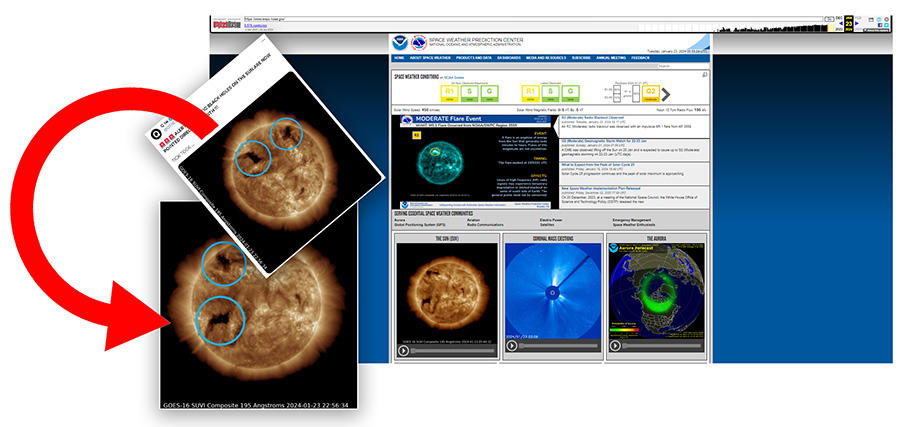This screenshot has height=427, width=900.
Task: Open the FEEDBACK menu item
Action: point(640,58)
